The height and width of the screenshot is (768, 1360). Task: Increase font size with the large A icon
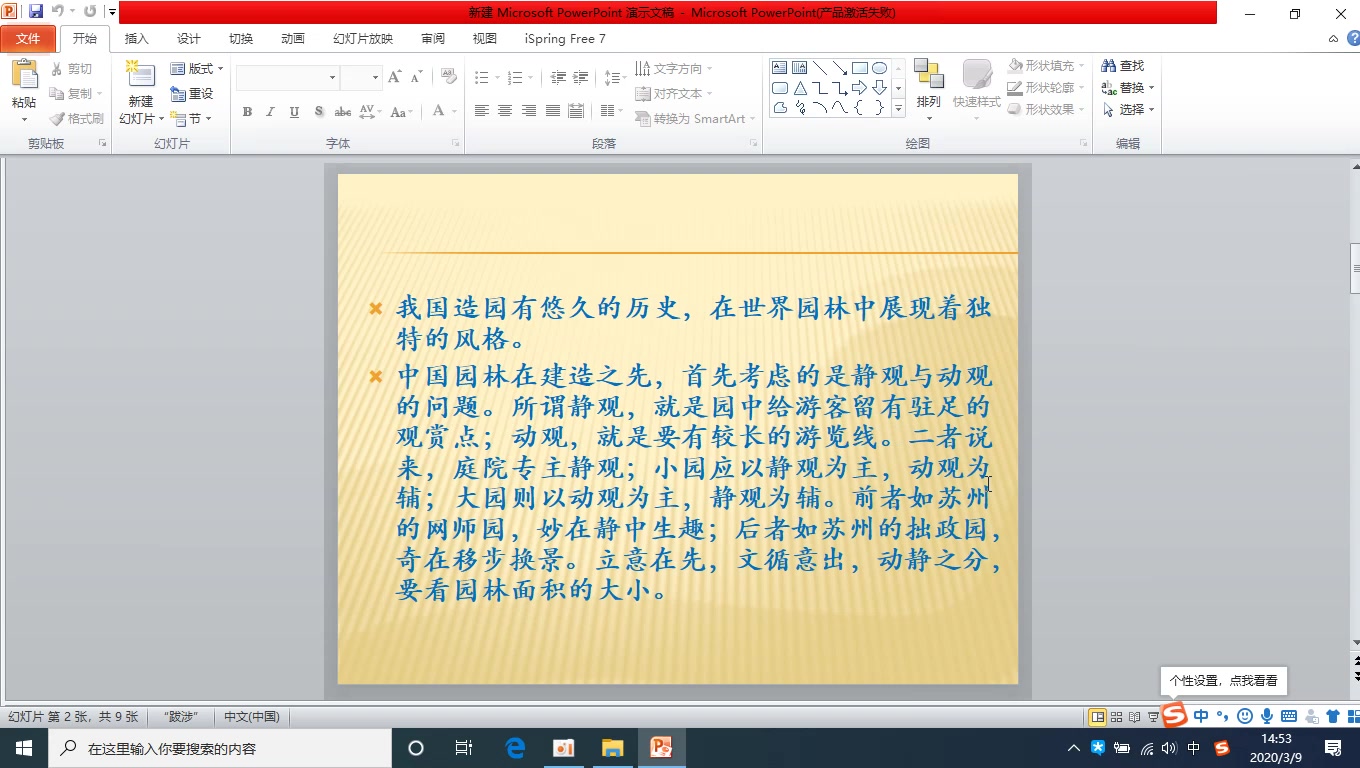pyautogui.click(x=394, y=77)
